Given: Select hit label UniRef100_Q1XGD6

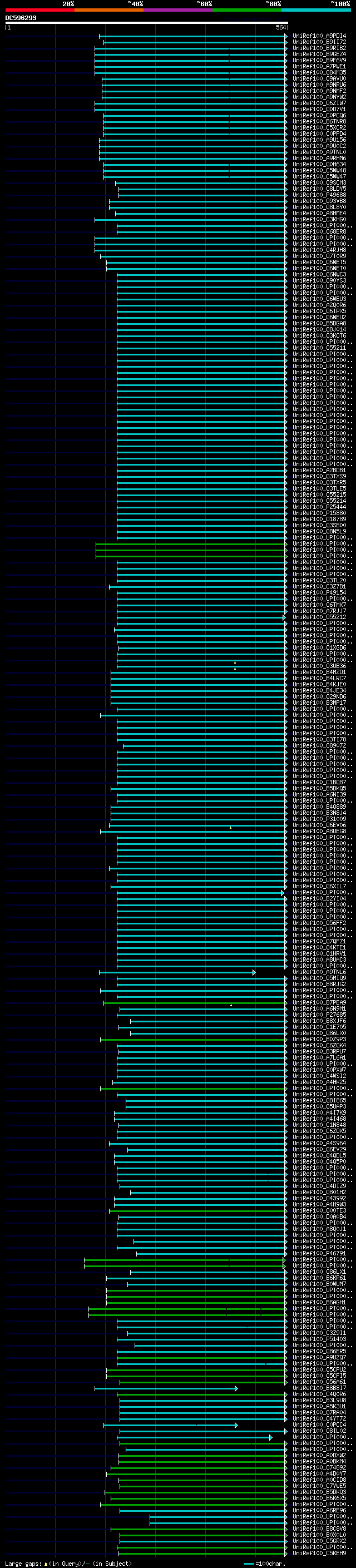Looking at the screenshot, I should click(x=319, y=647).
